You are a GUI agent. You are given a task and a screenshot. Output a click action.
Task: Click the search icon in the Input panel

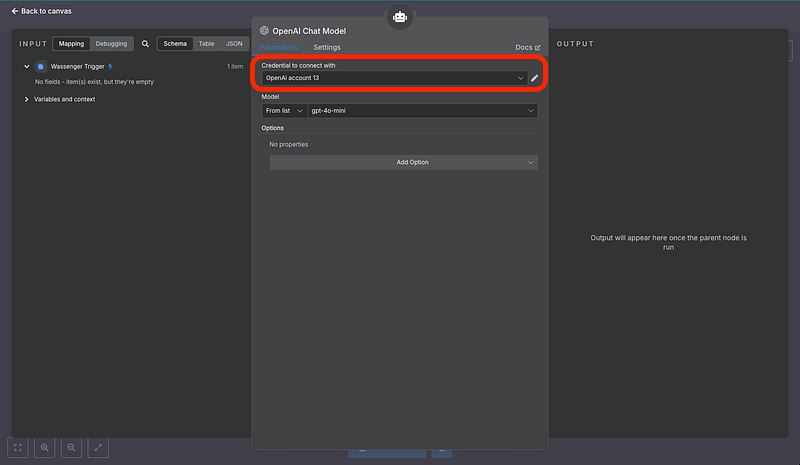pyautogui.click(x=145, y=44)
